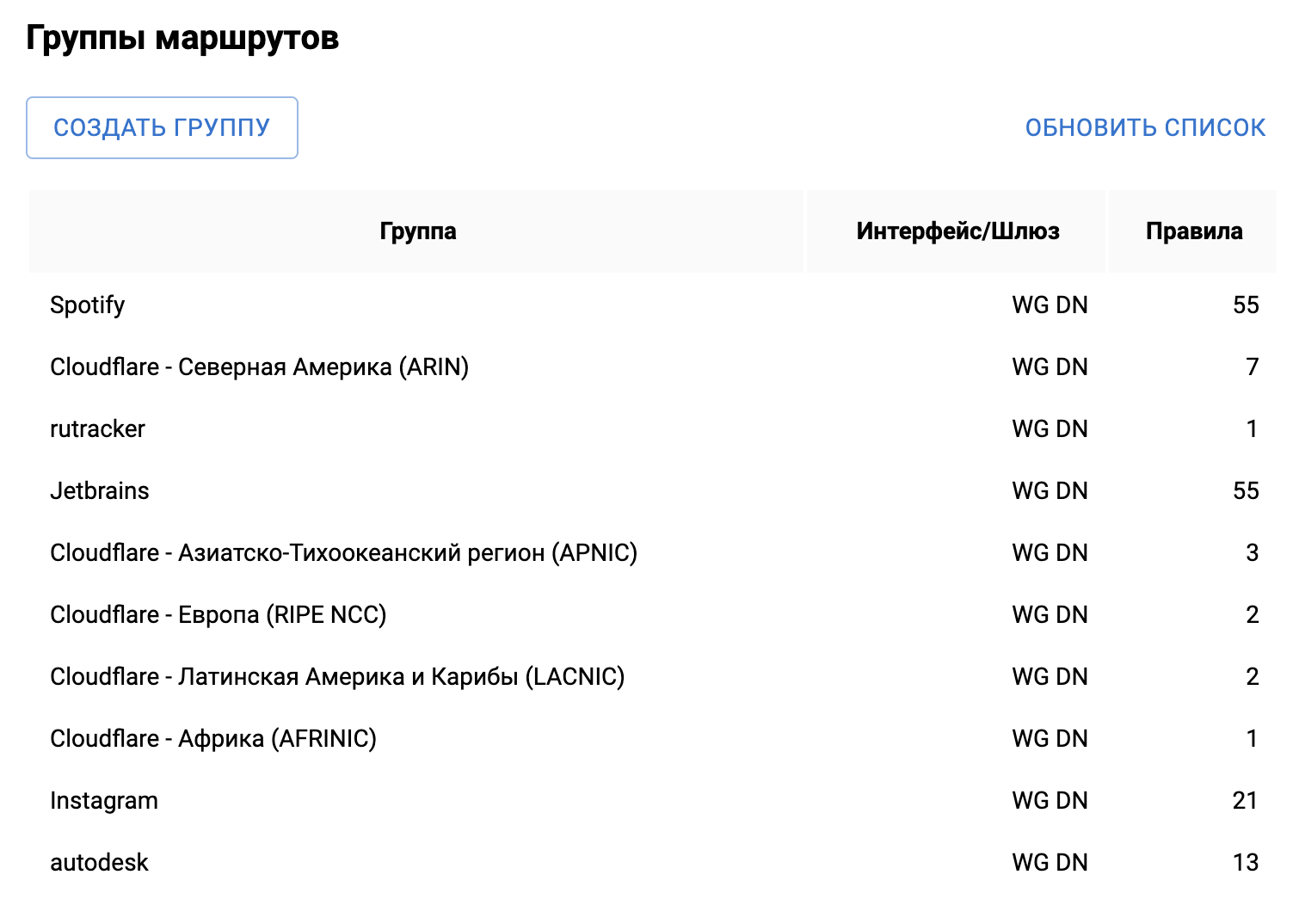1299x924 pixels.
Task: Click ОБНОВИТЬ СПИСОК link
Action: pyautogui.click(x=1145, y=127)
